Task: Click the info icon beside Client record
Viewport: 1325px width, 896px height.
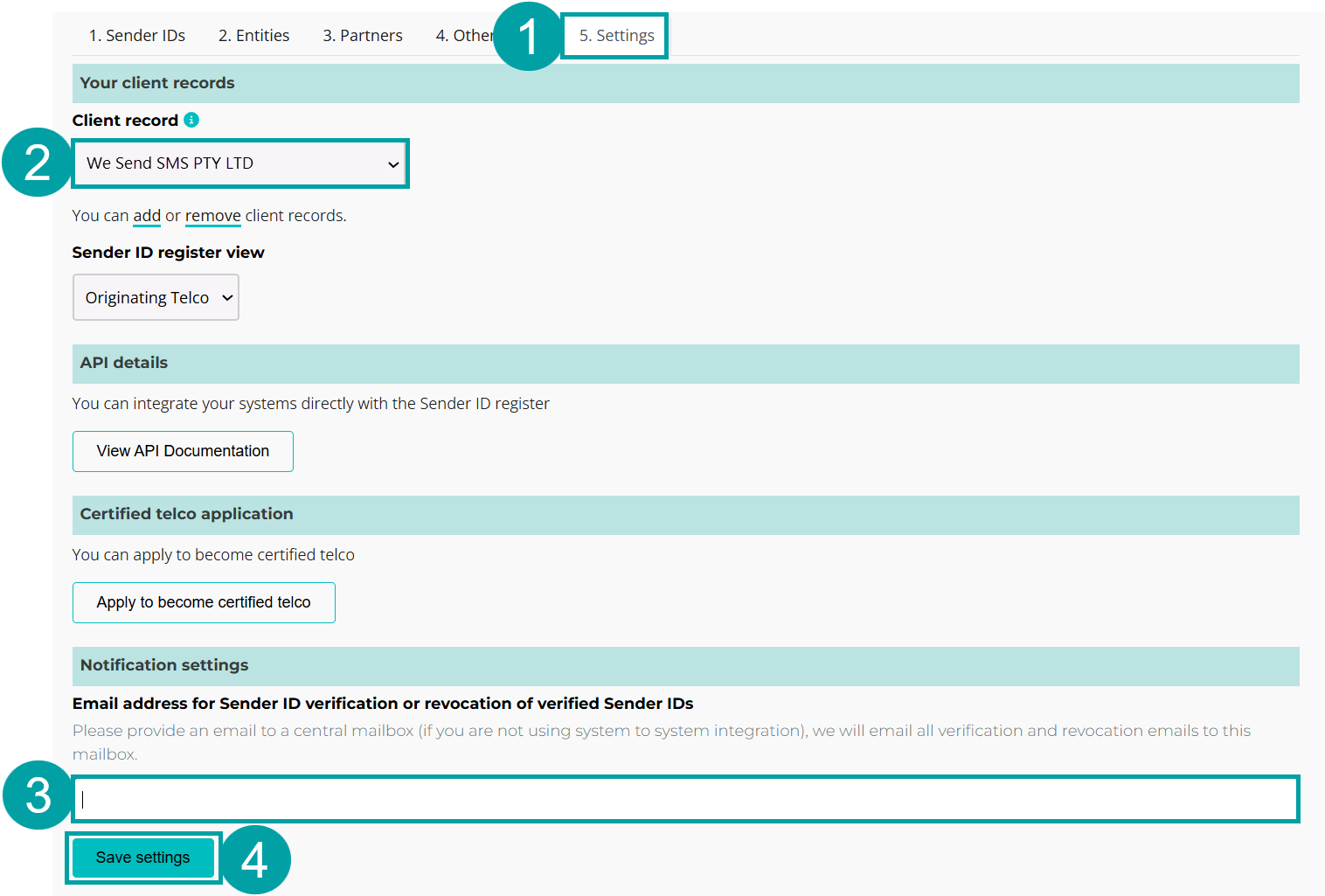Action: [x=191, y=120]
